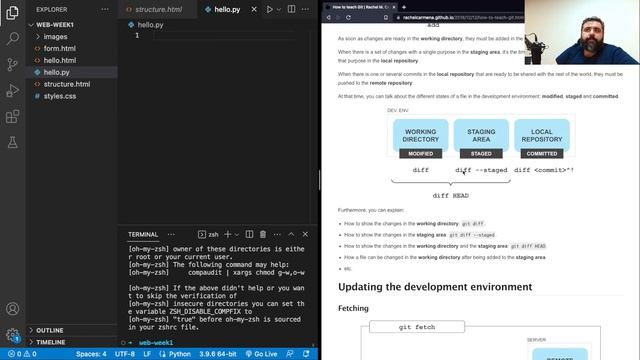This screenshot has height=360, width=640.
Task: Click the 'Updating the development environment' heading
Action: tap(435, 287)
